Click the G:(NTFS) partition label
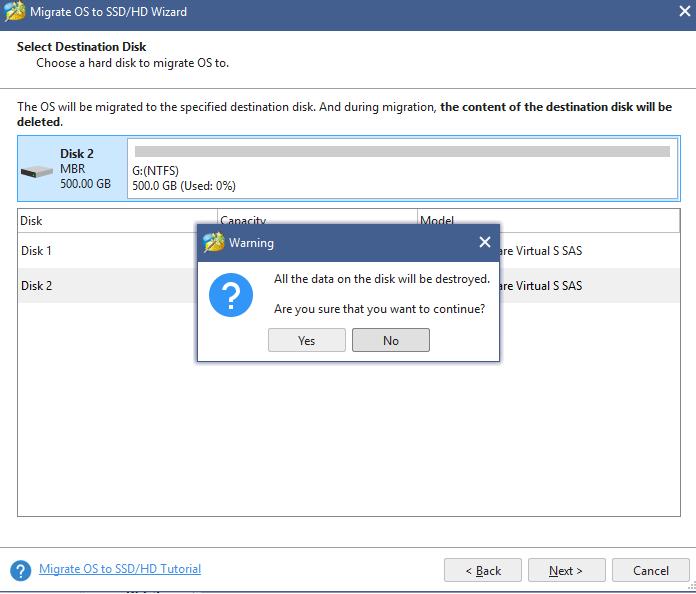This screenshot has width=696, height=594. 155,171
